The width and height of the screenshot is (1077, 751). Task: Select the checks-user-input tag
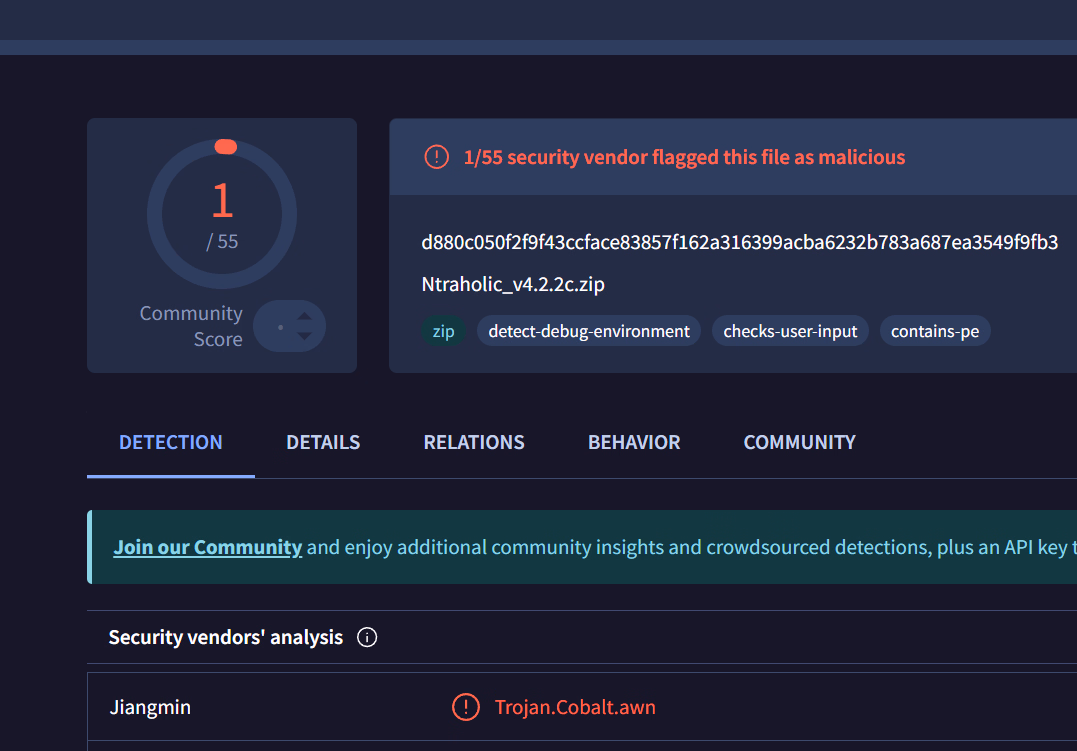click(x=790, y=331)
